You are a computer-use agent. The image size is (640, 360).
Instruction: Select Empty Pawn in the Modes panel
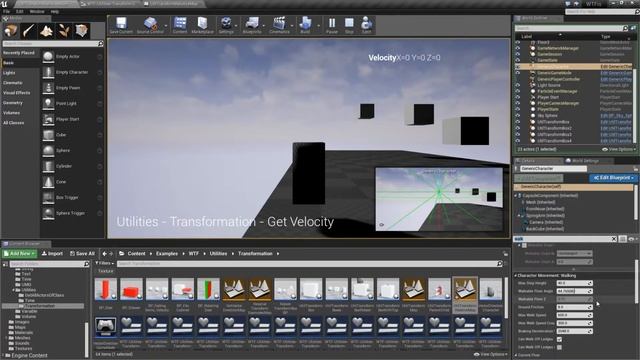point(72,88)
